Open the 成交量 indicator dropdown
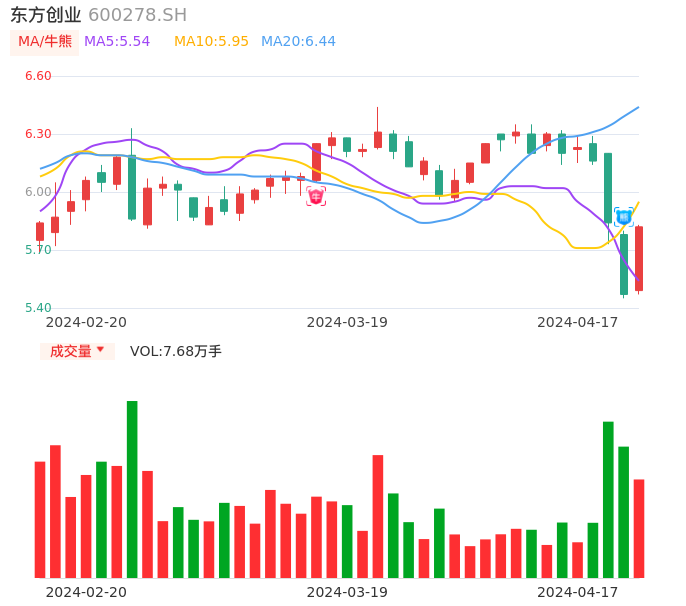Screen dimensions: 686x606 tap(77, 351)
